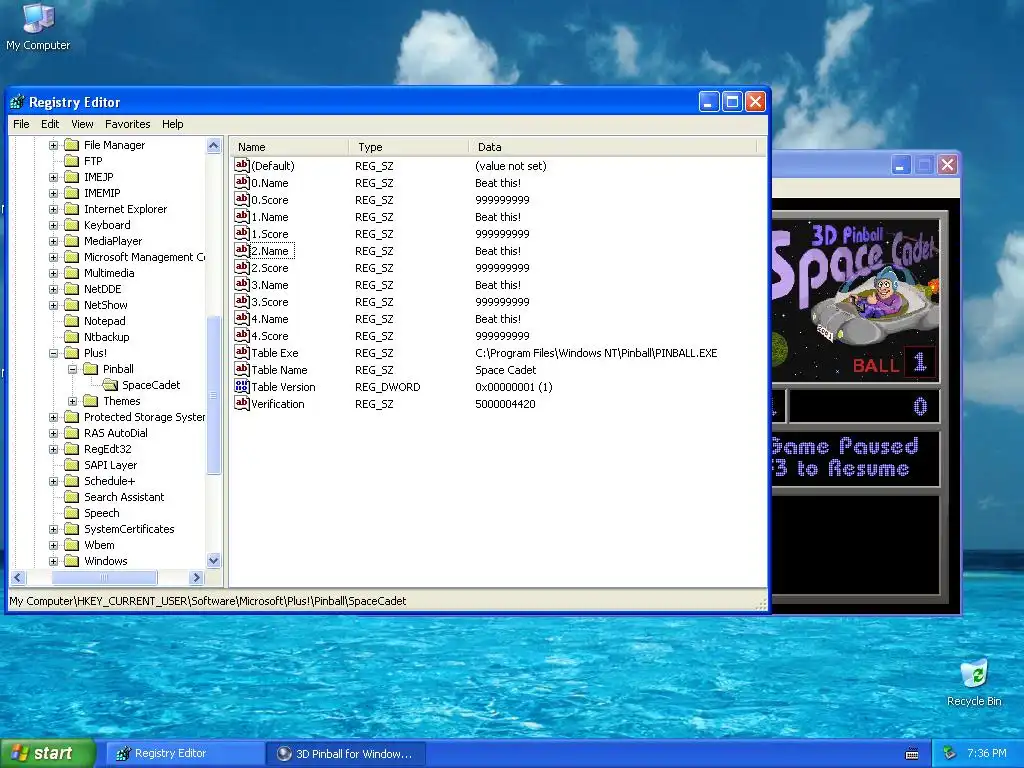Open the Favorites menu

[x=127, y=124]
